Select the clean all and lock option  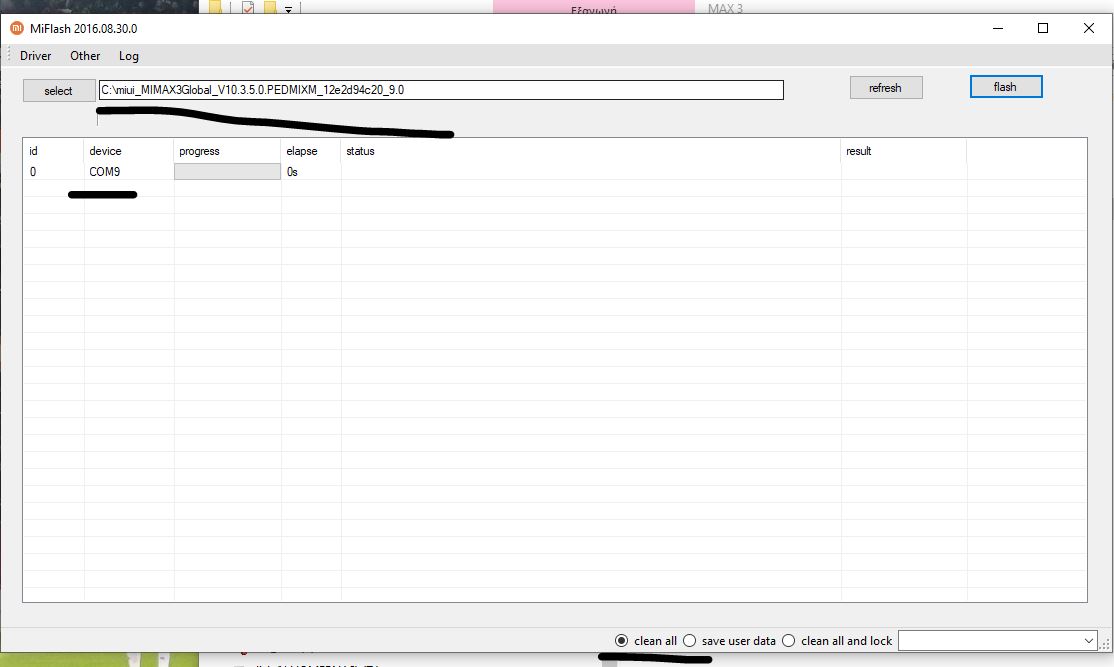pyautogui.click(x=837, y=641)
